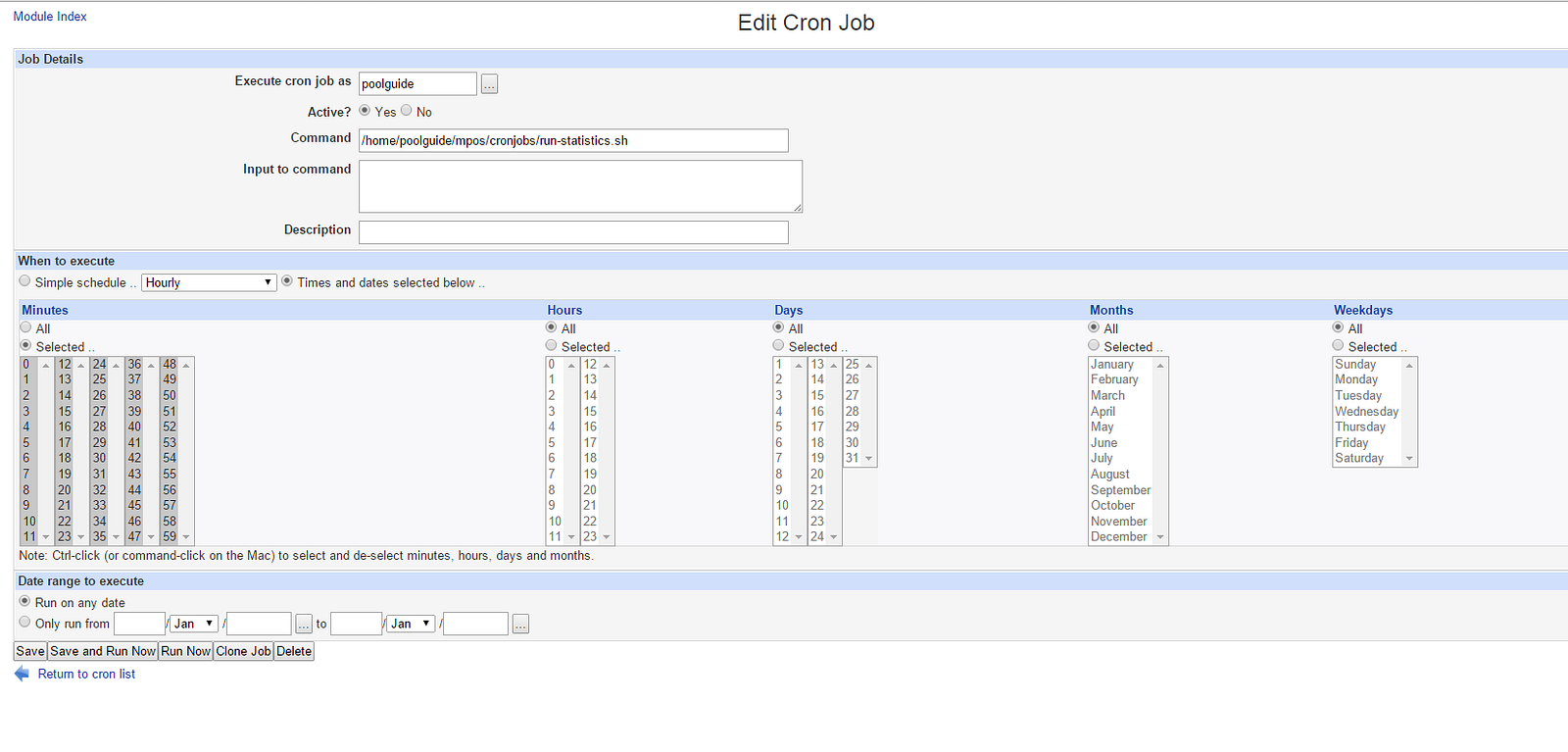
Task: Click Save and Run Now
Action: [x=103, y=651]
